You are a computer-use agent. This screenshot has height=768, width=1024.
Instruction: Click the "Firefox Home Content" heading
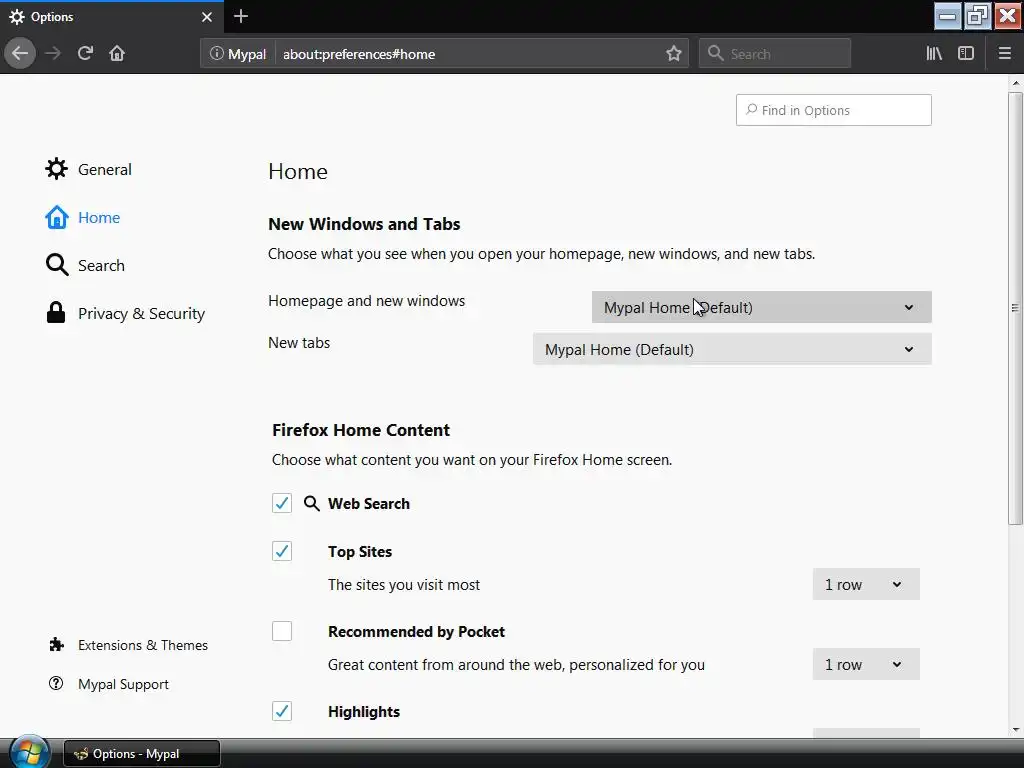point(361,430)
